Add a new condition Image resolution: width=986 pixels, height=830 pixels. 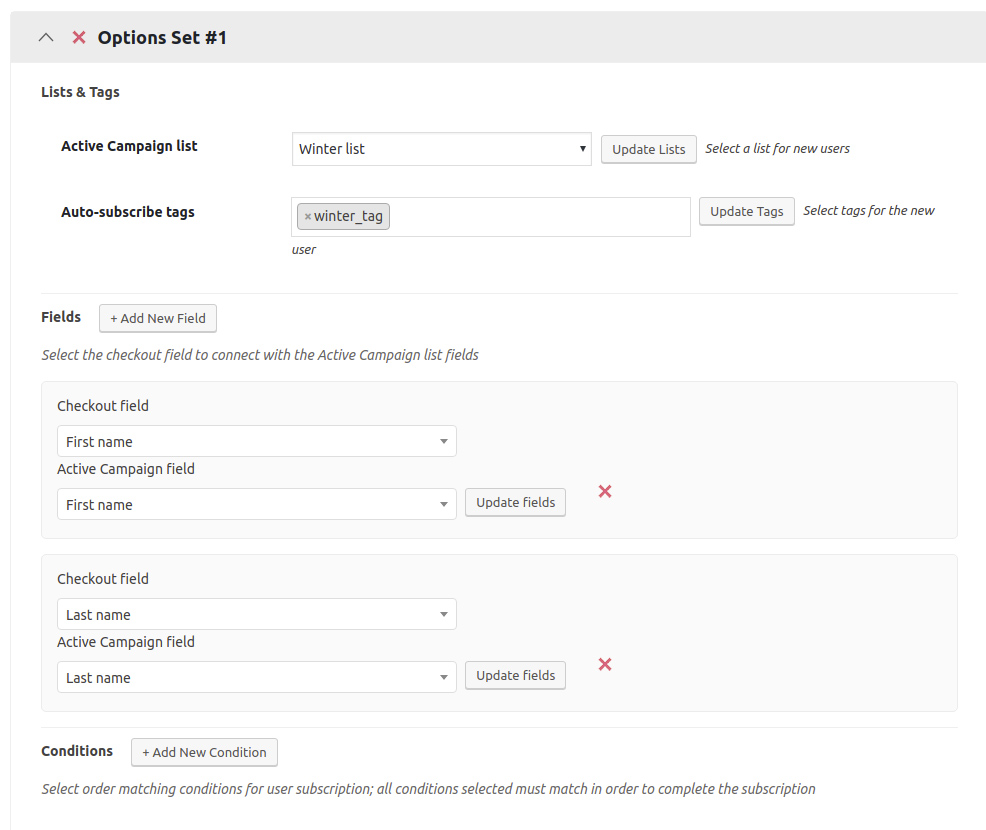point(204,752)
